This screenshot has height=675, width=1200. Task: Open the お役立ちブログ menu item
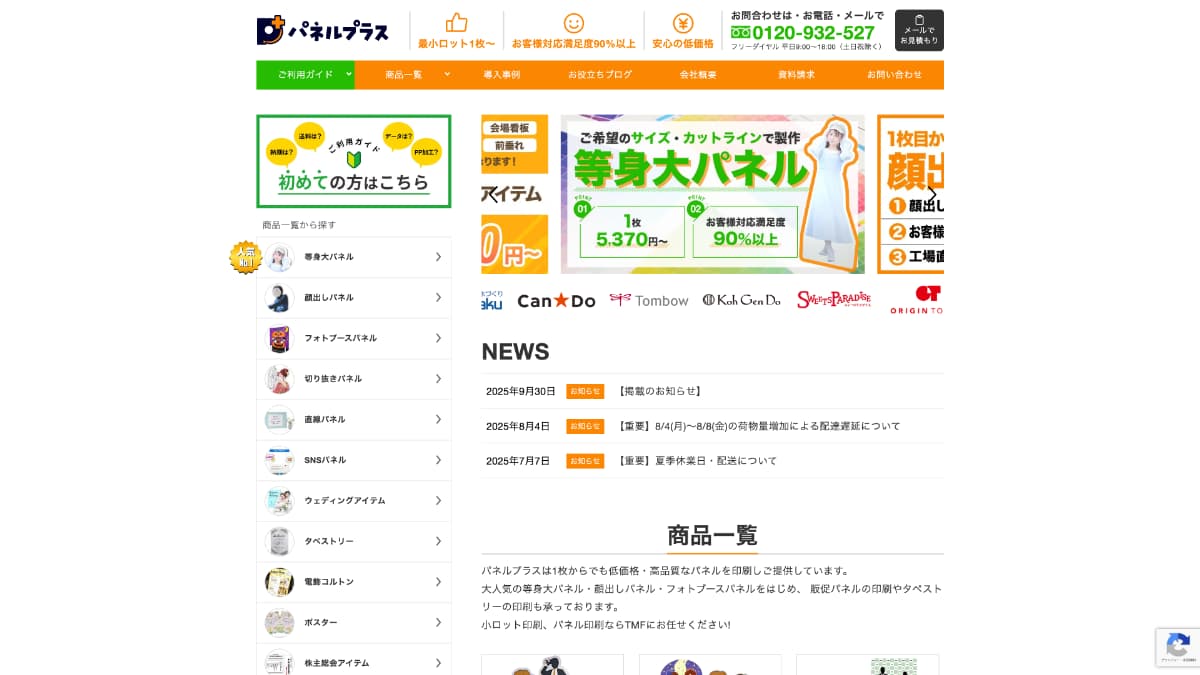tap(599, 74)
